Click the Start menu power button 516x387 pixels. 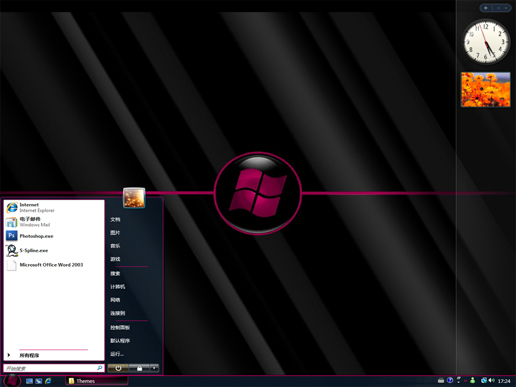(x=118, y=368)
